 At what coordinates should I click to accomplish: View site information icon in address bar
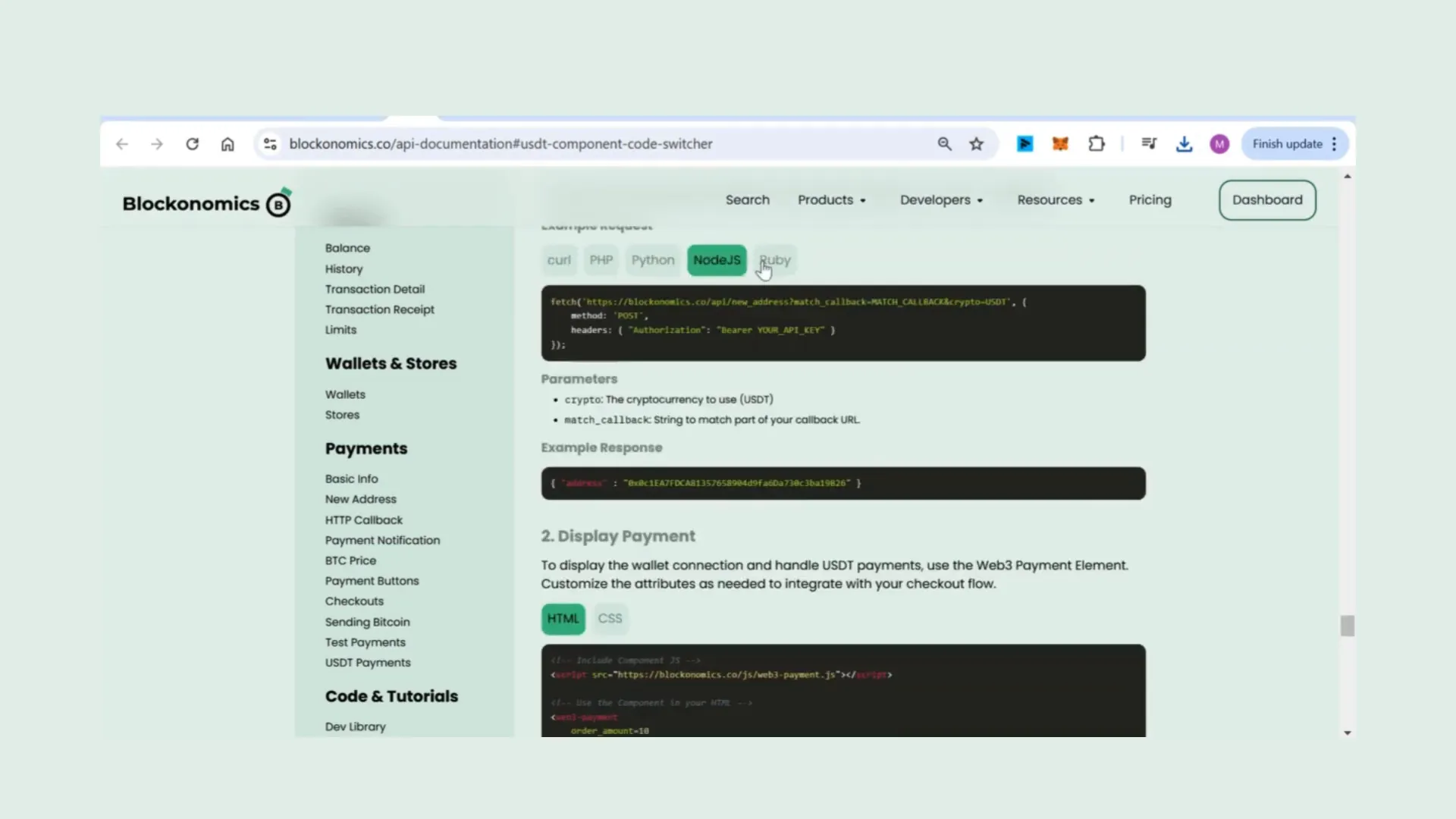pos(270,144)
